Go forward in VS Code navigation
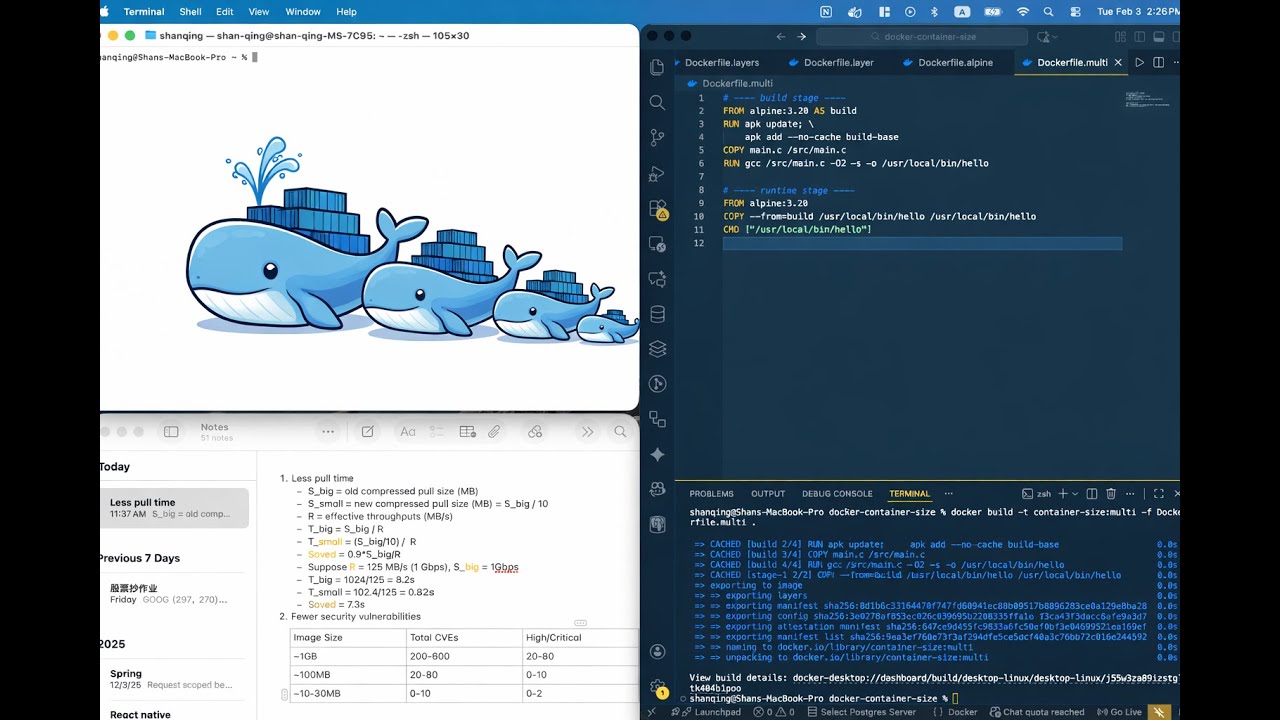The width and height of the screenshot is (1280, 720). coord(801,36)
